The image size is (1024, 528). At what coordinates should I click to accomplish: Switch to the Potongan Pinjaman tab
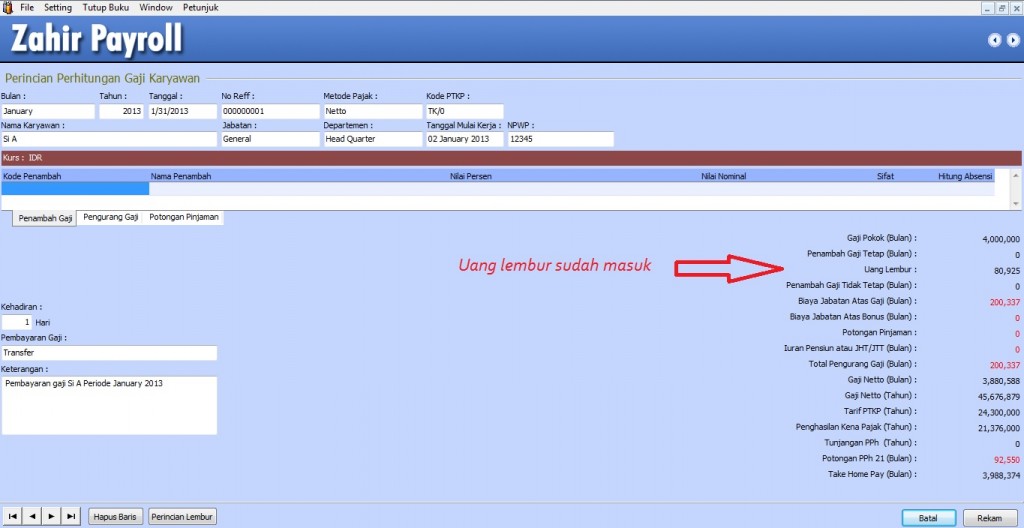(184, 217)
